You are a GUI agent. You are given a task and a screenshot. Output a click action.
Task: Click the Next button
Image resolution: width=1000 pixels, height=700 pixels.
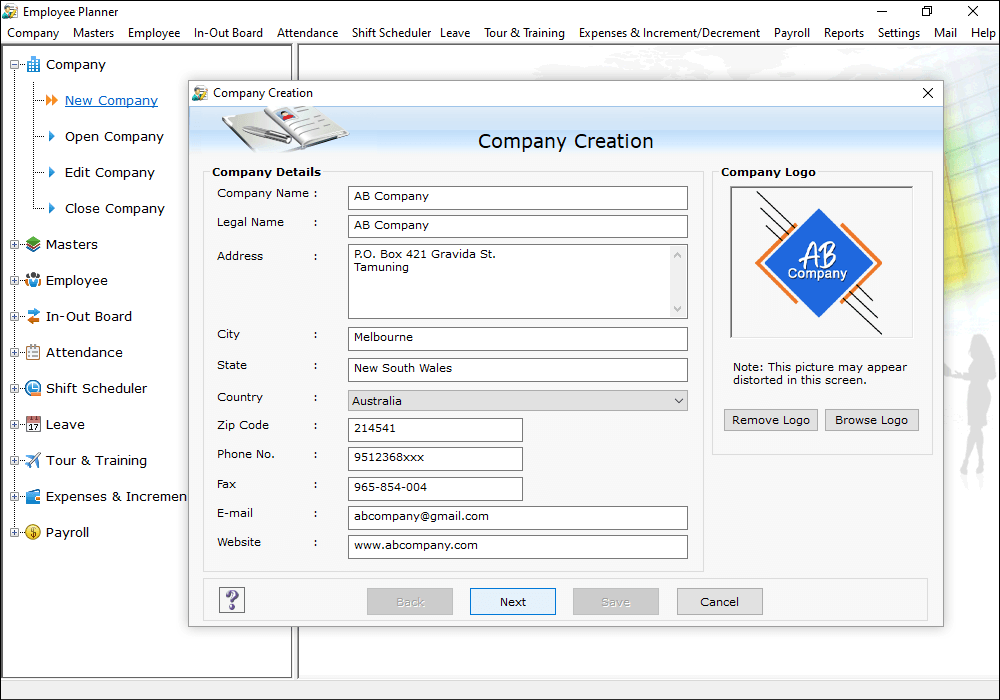[x=513, y=601]
